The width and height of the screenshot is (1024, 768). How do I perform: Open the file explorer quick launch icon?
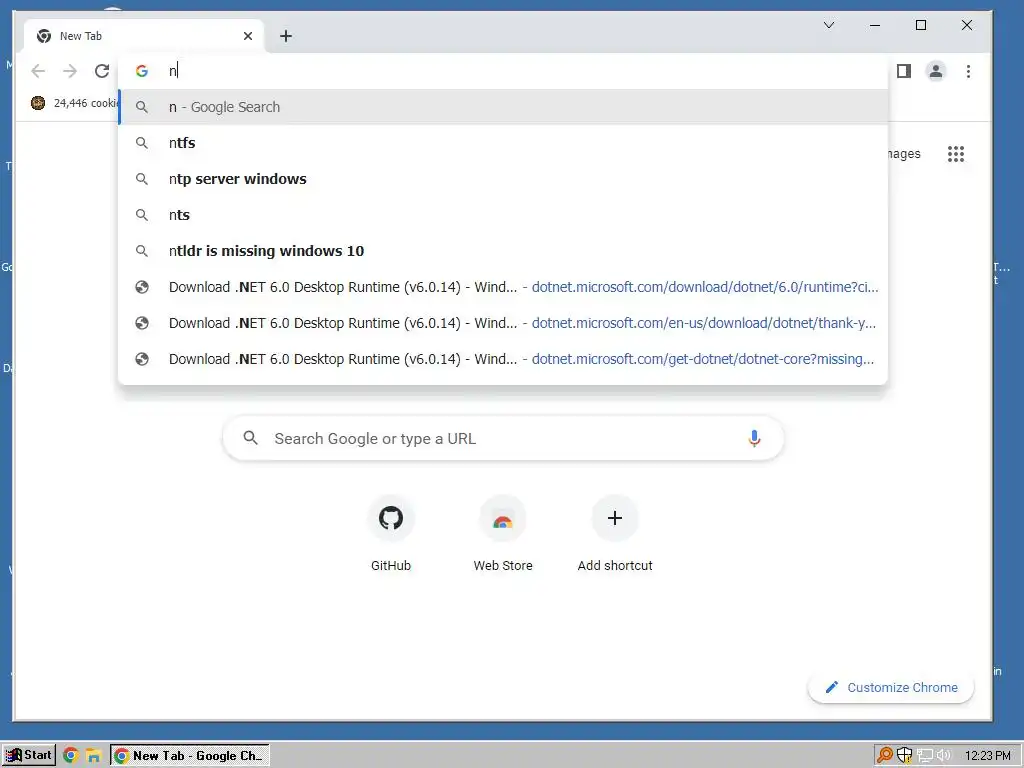point(93,756)
